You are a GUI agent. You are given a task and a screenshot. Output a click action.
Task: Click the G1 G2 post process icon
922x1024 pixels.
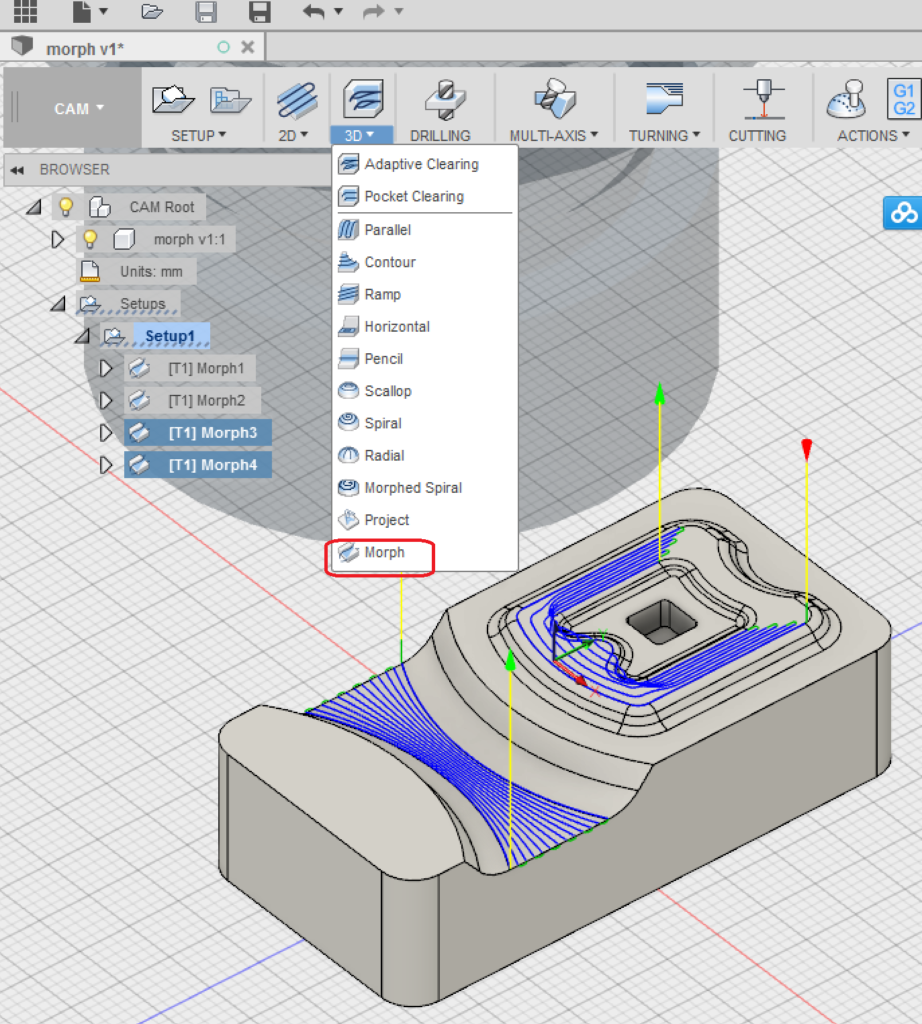(903, 100)
